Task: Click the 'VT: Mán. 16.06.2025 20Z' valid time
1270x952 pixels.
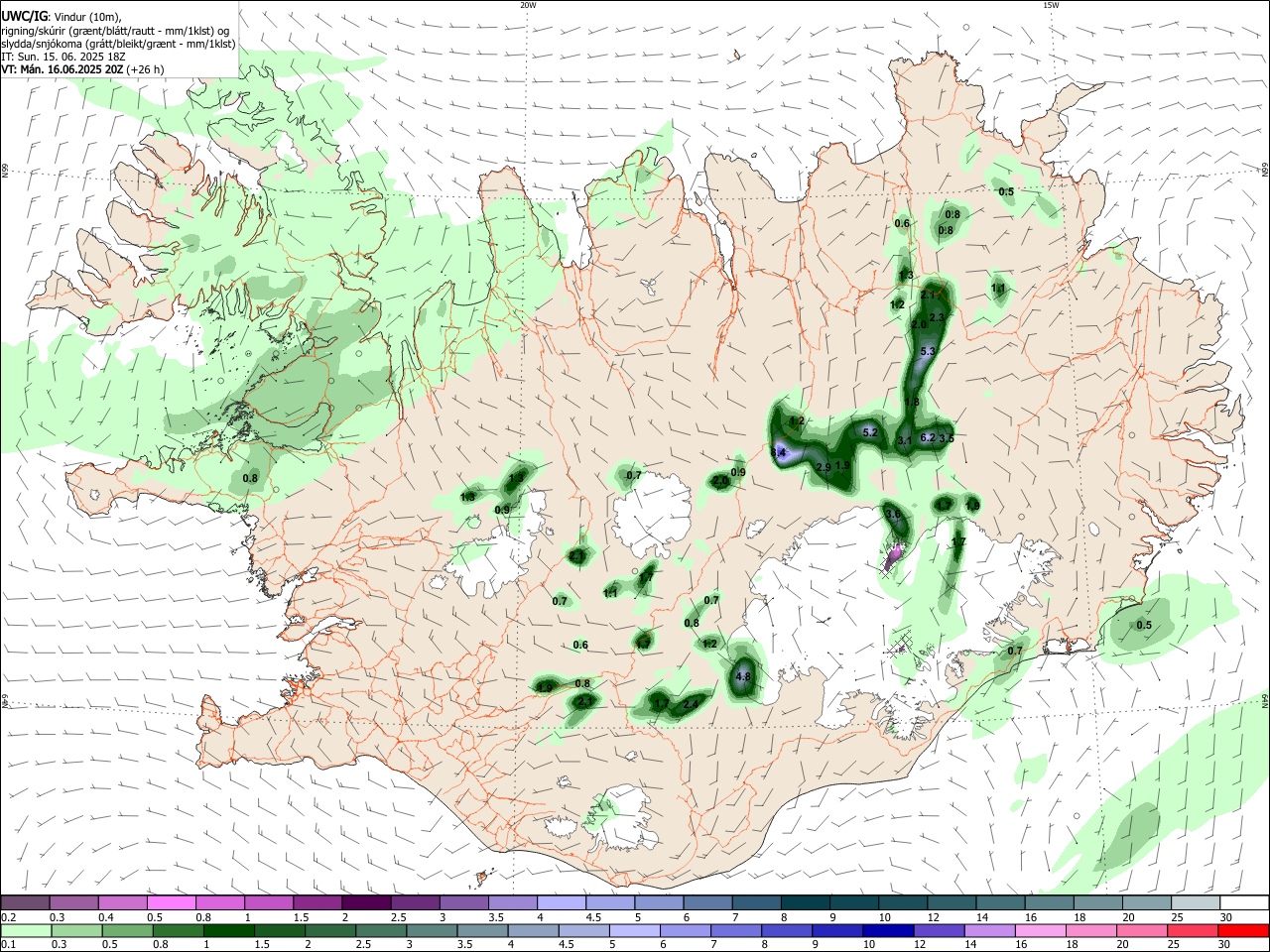Action: click(x=63, y=69)
